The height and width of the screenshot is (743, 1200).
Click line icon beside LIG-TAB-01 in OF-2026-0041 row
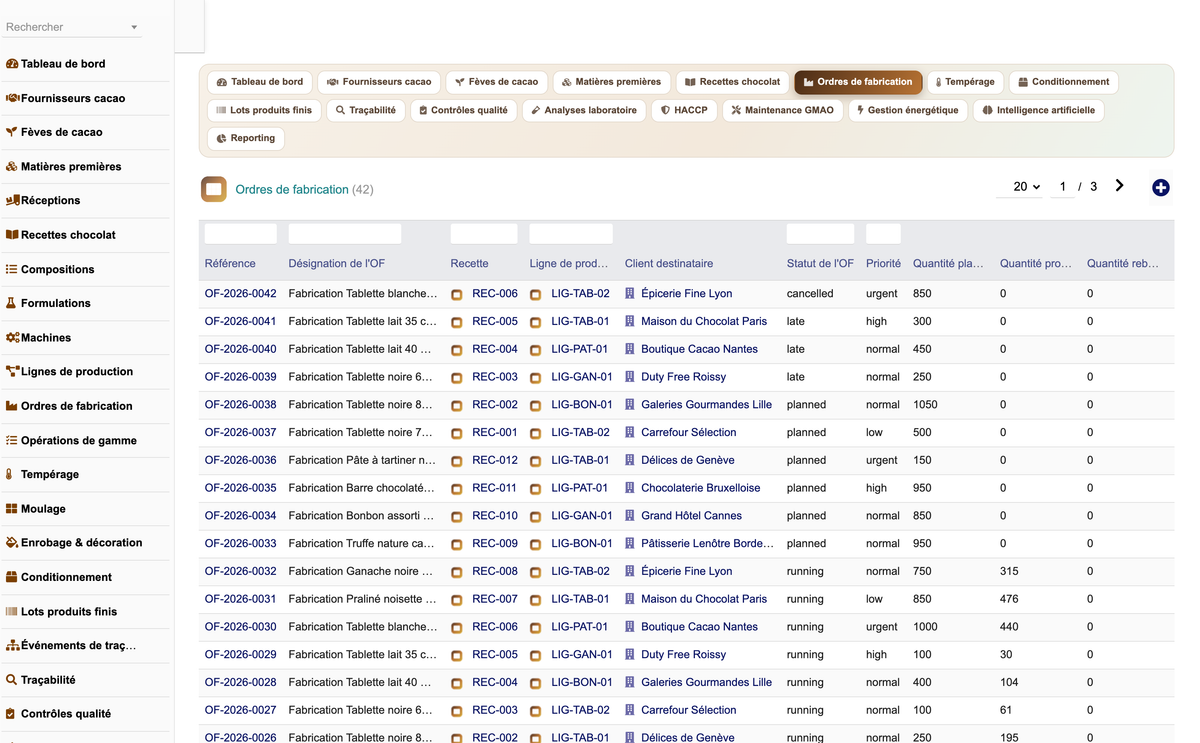[x=535, y=323]
